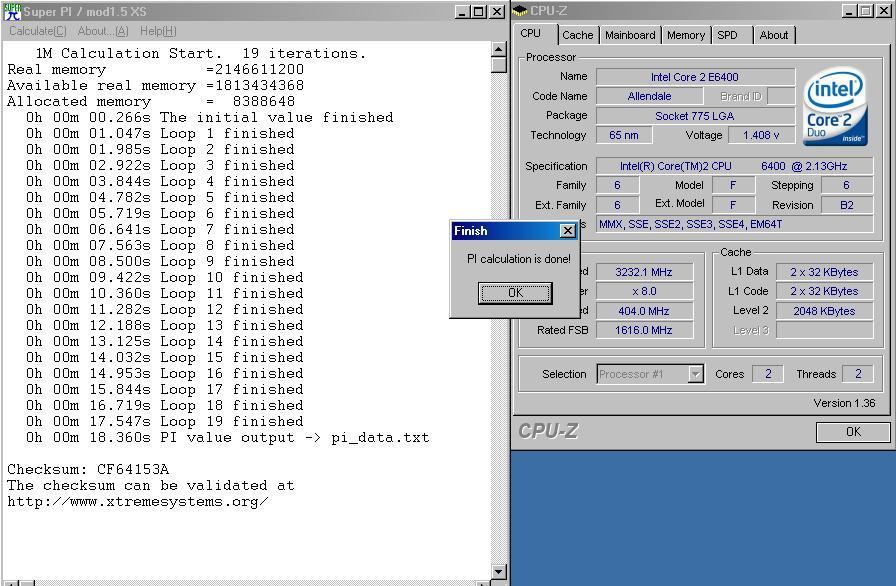
Task: Click the Cores count value
Action: [x=768, y=374]
